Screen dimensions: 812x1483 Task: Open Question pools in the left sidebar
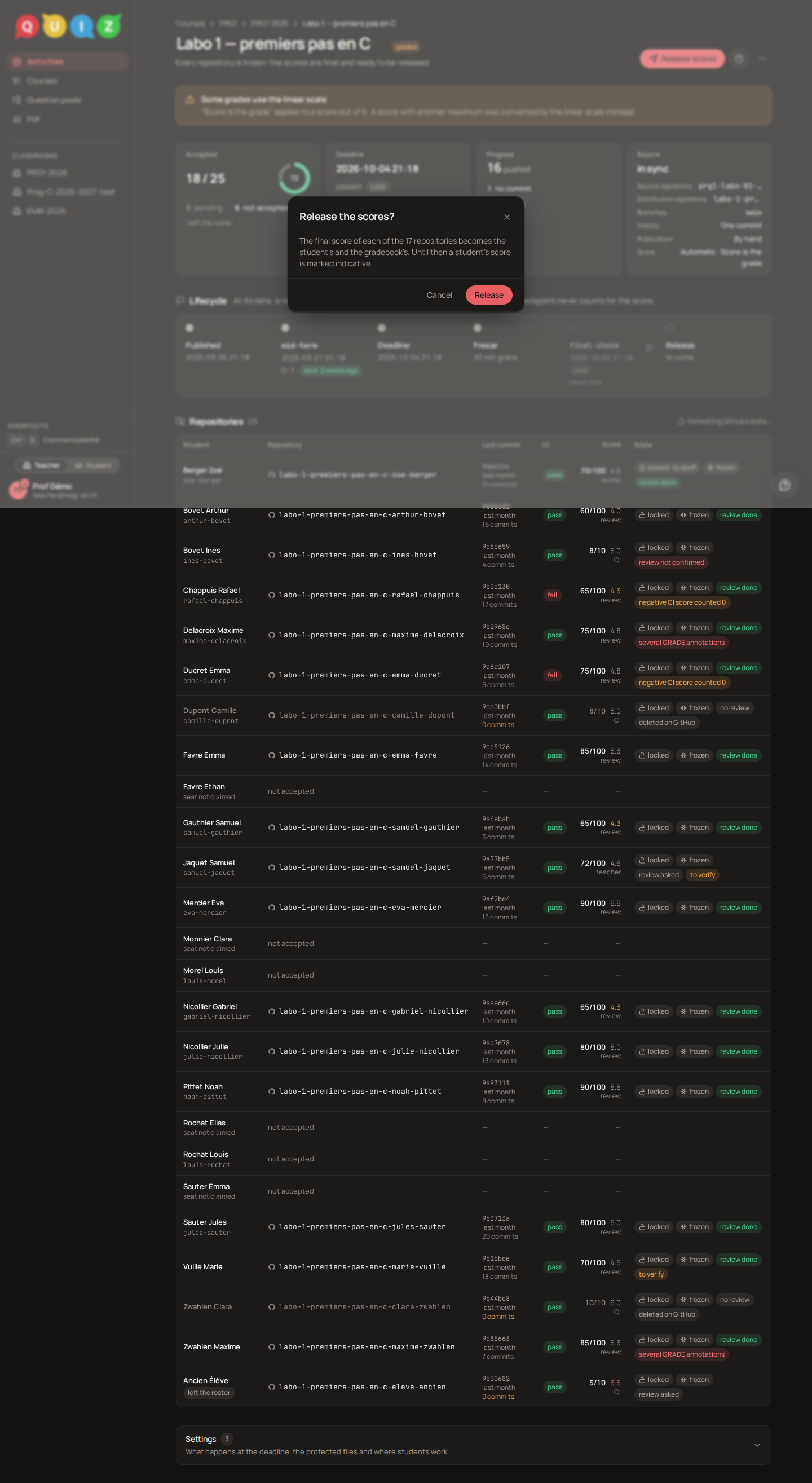point(67,100)
